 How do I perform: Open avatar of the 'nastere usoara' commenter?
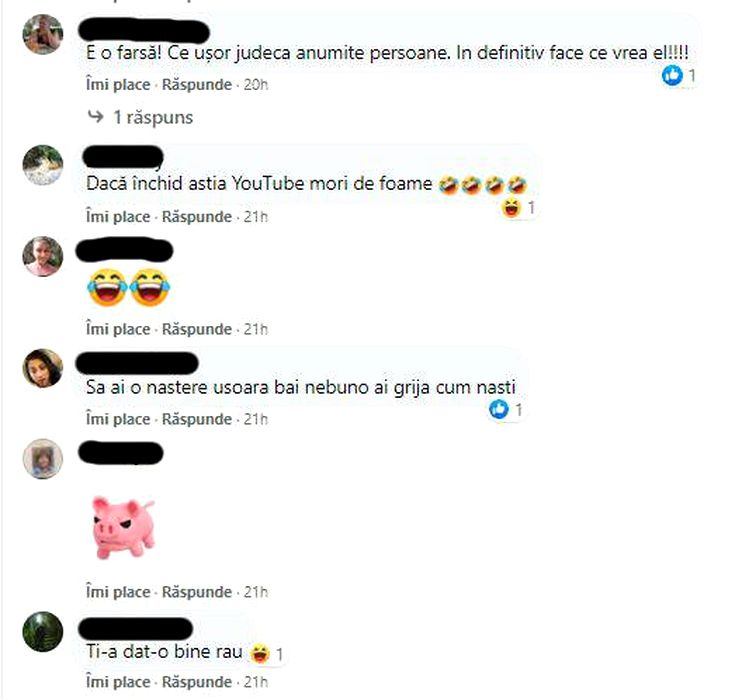[x=43, y=368]
